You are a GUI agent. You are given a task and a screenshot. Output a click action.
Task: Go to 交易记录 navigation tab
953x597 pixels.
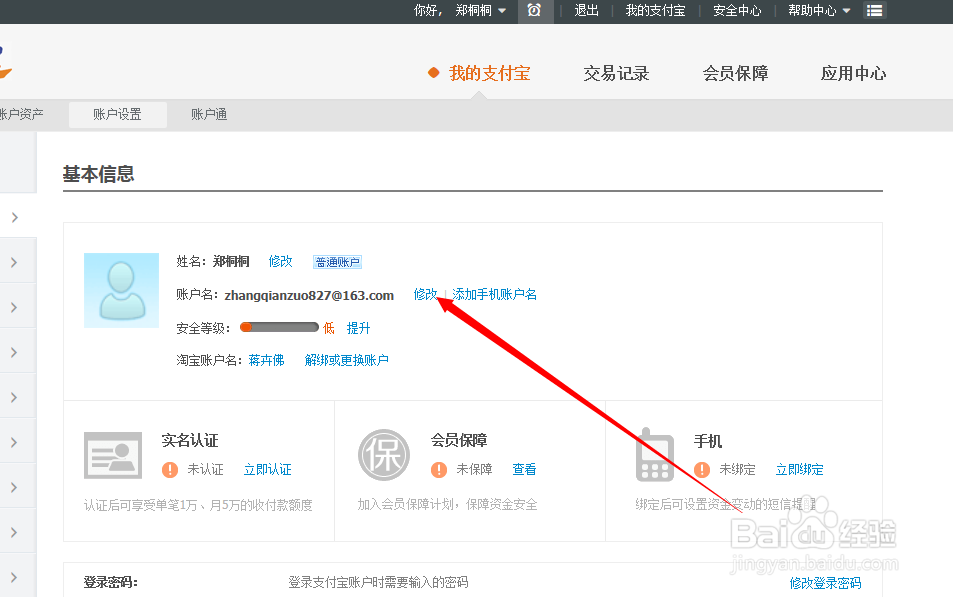click(616, 74)
